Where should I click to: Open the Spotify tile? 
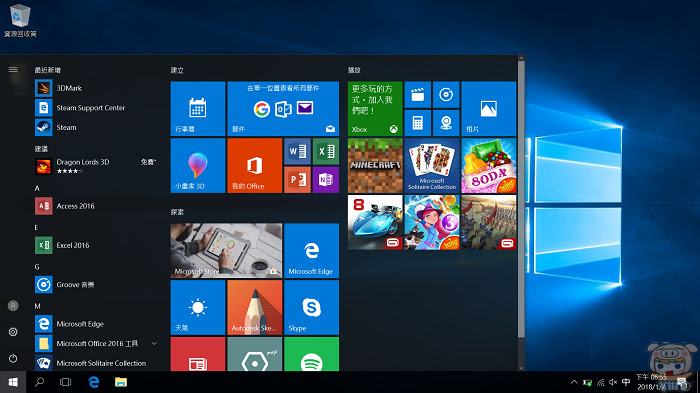tap(312, 354)
